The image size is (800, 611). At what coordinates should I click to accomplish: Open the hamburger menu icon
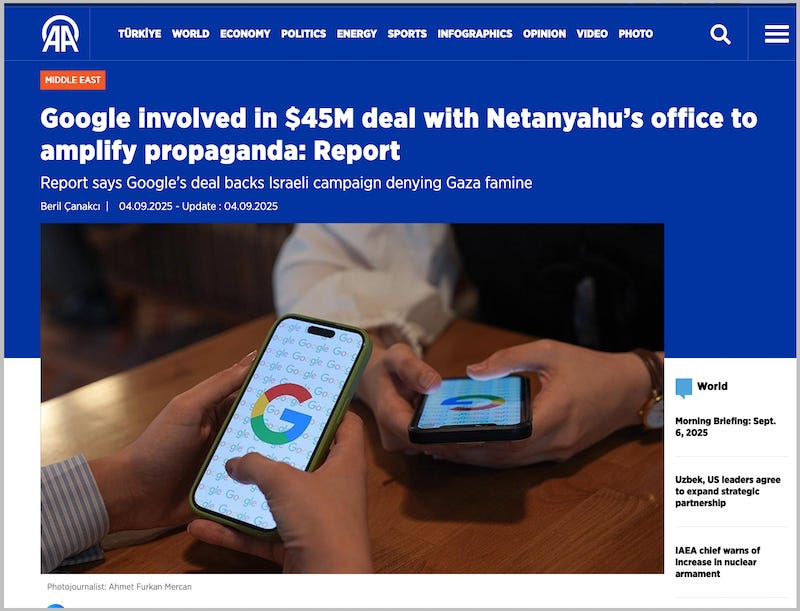click(x=777, y=34)
